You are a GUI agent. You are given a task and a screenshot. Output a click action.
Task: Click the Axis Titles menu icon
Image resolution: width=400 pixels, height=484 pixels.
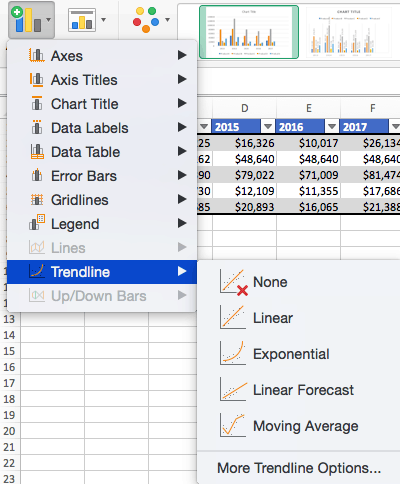pyautogui.click(x=37, y=79)
